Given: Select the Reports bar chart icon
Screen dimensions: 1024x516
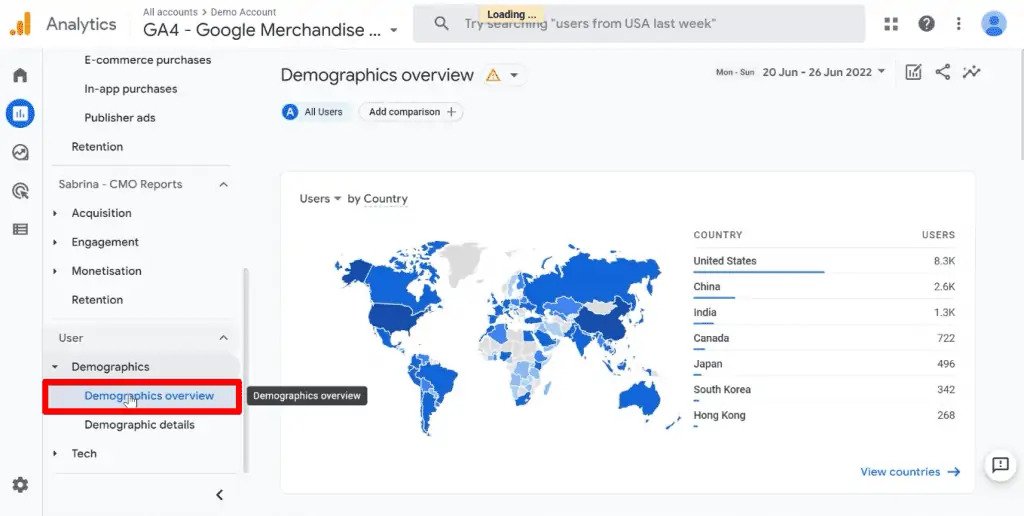Looking at the screenshot, I should click(20, 114).
